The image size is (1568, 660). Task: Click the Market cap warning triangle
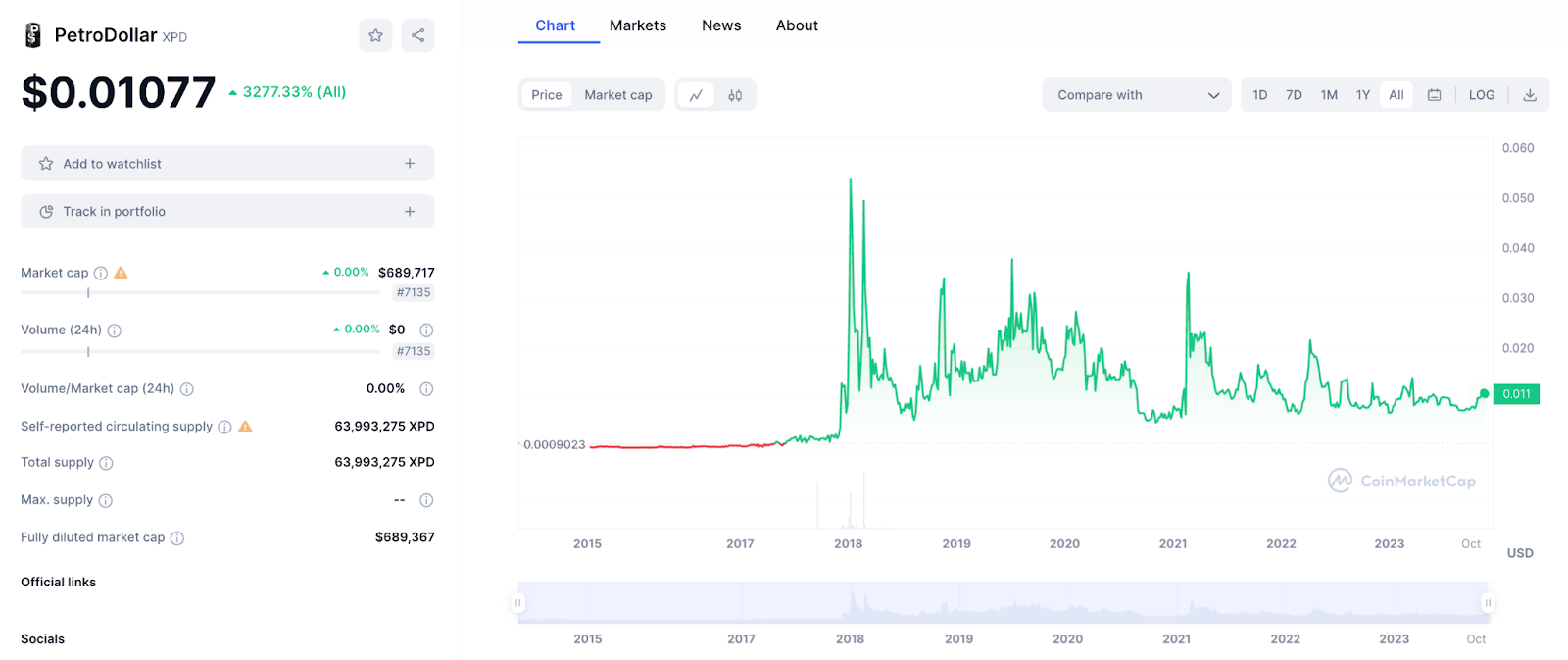(x=122, y=273)
